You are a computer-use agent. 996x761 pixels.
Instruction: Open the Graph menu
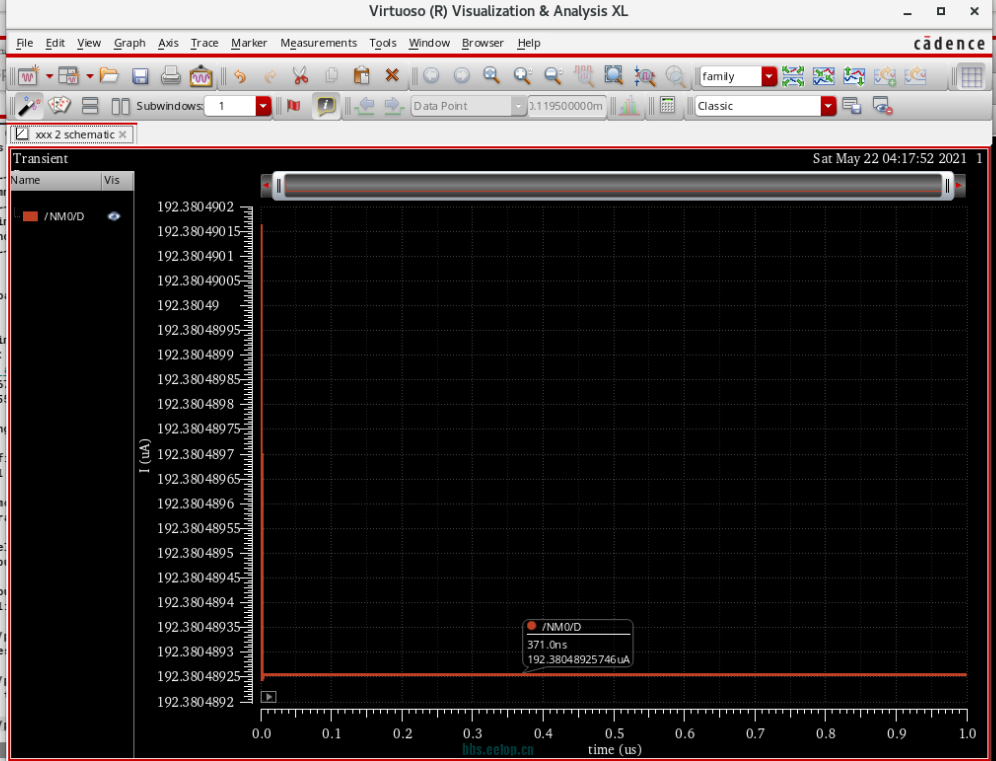click(x=130, y=43)
